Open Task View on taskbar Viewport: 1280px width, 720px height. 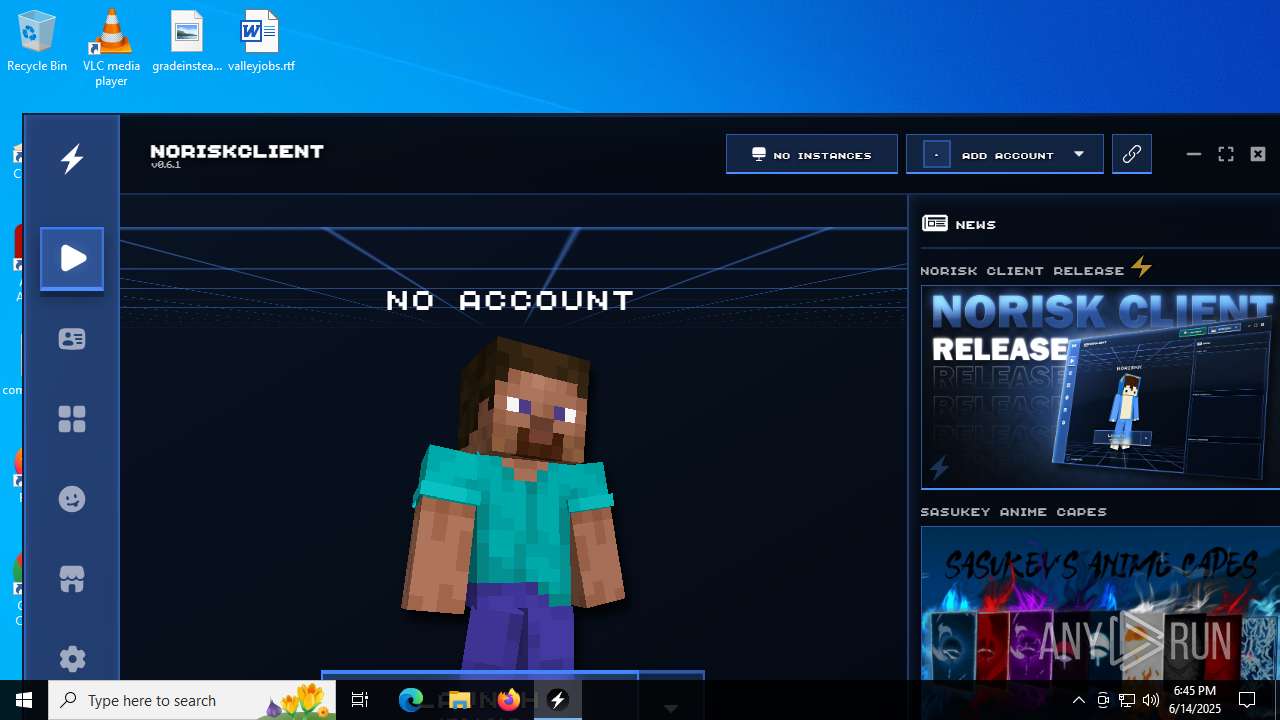point(360,700)
